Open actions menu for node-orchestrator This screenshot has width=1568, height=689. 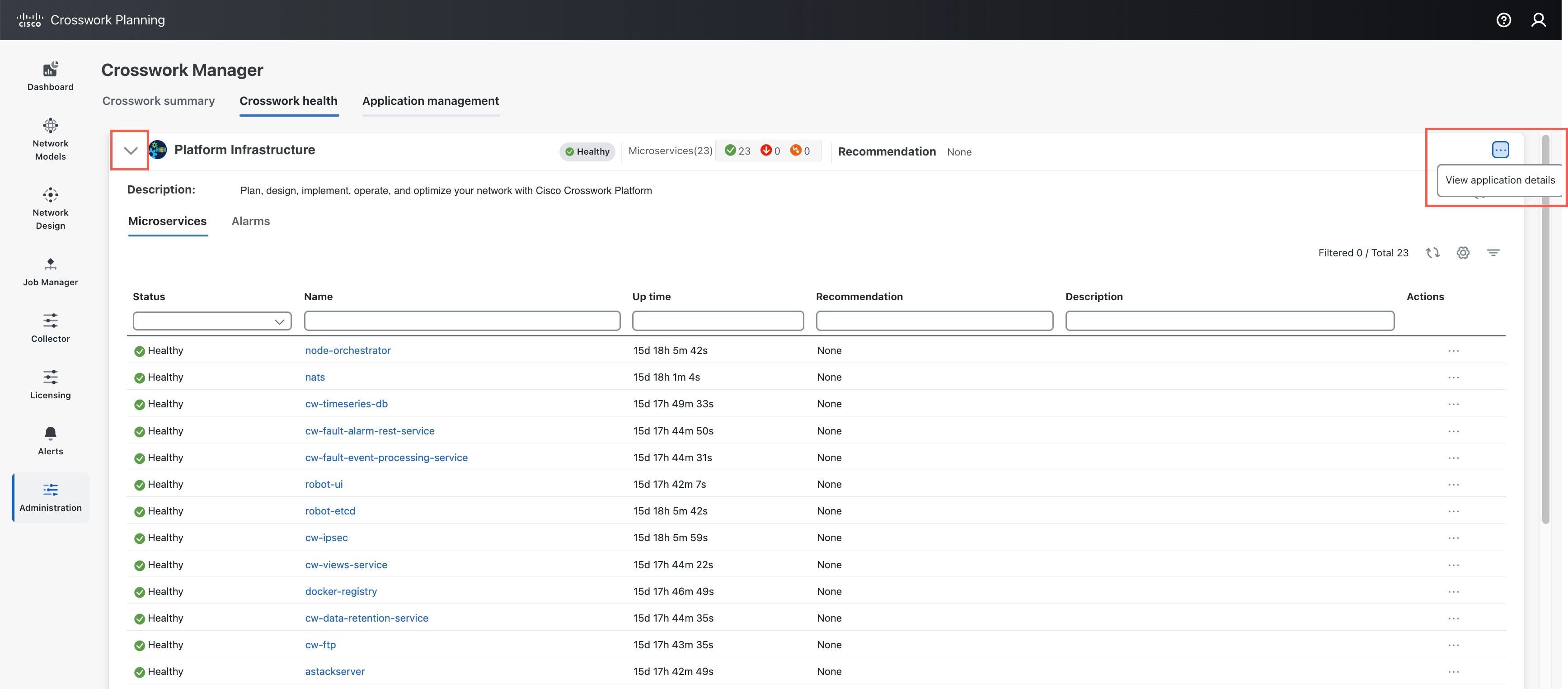(1454, 351)
